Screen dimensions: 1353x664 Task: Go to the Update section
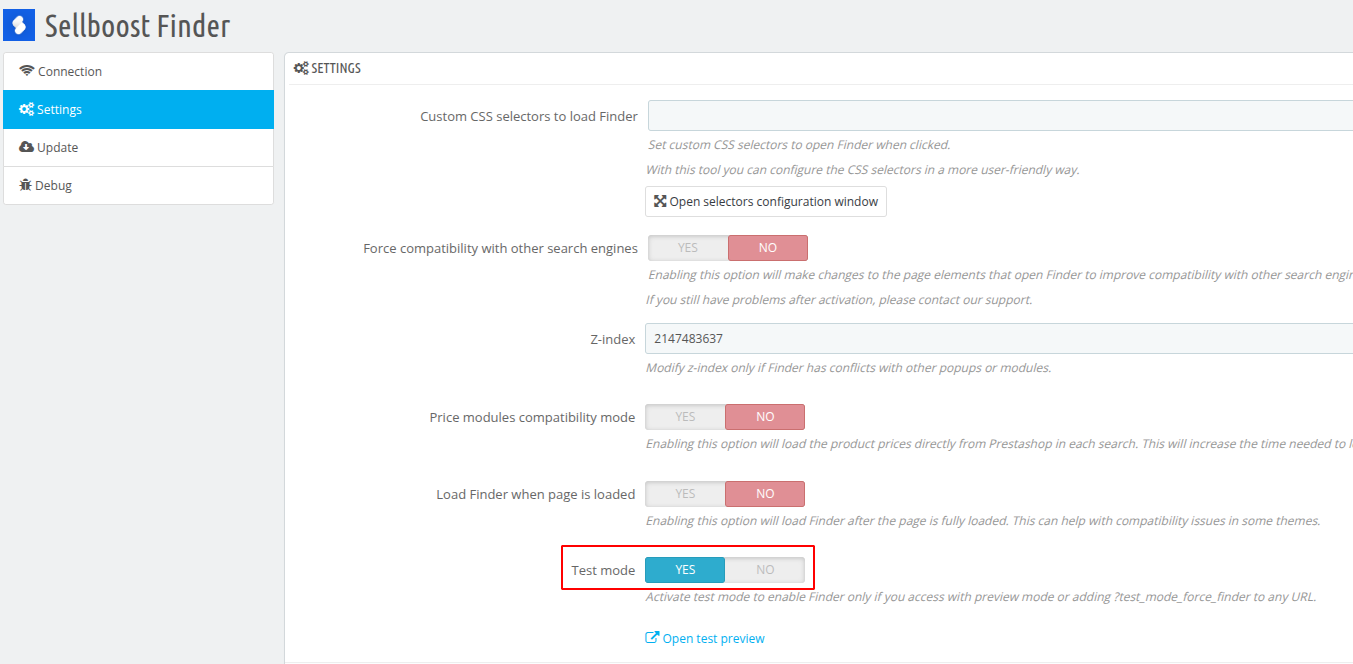point(138,147)
